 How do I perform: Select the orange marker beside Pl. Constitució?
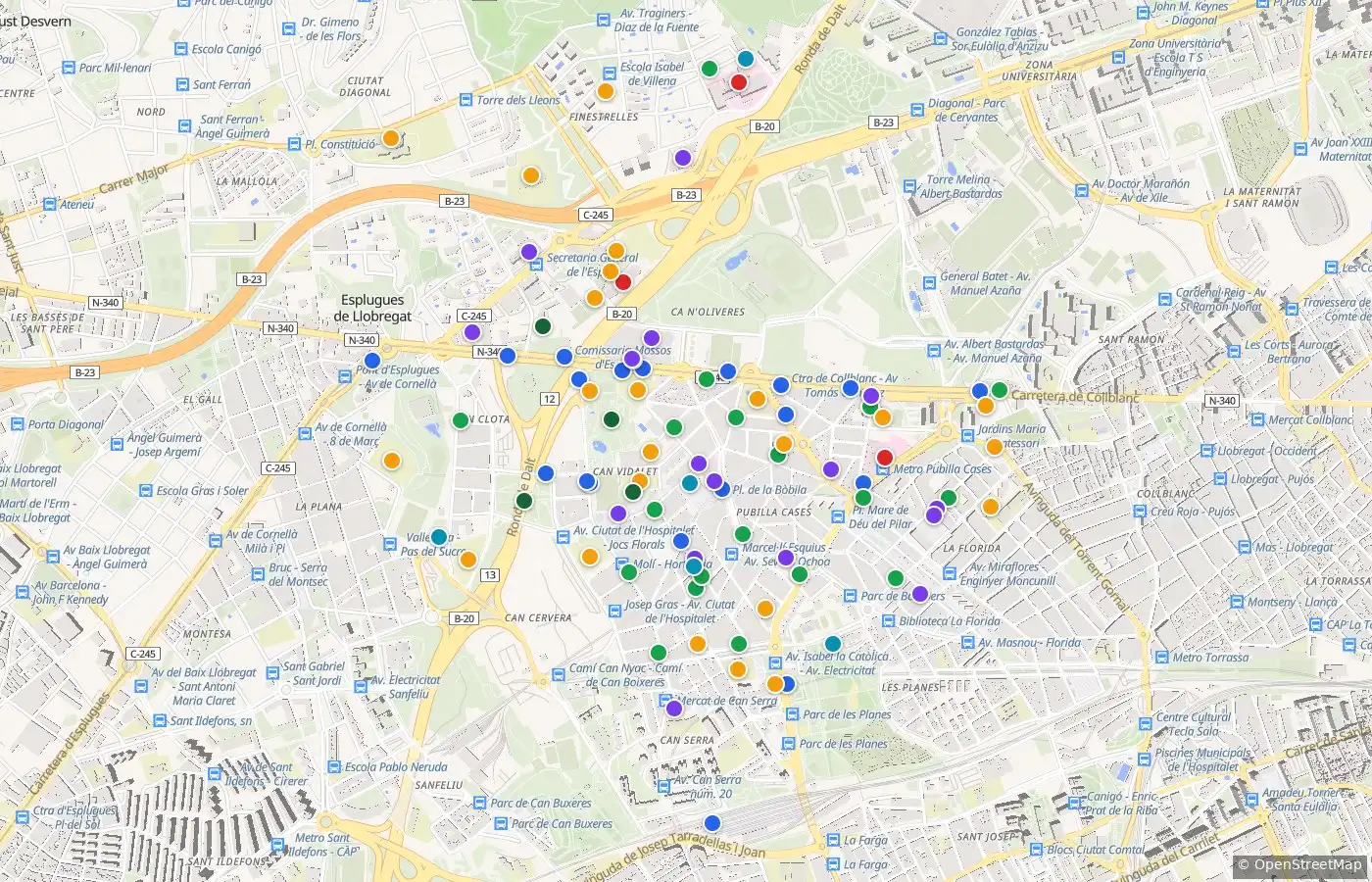pos(390,138)
